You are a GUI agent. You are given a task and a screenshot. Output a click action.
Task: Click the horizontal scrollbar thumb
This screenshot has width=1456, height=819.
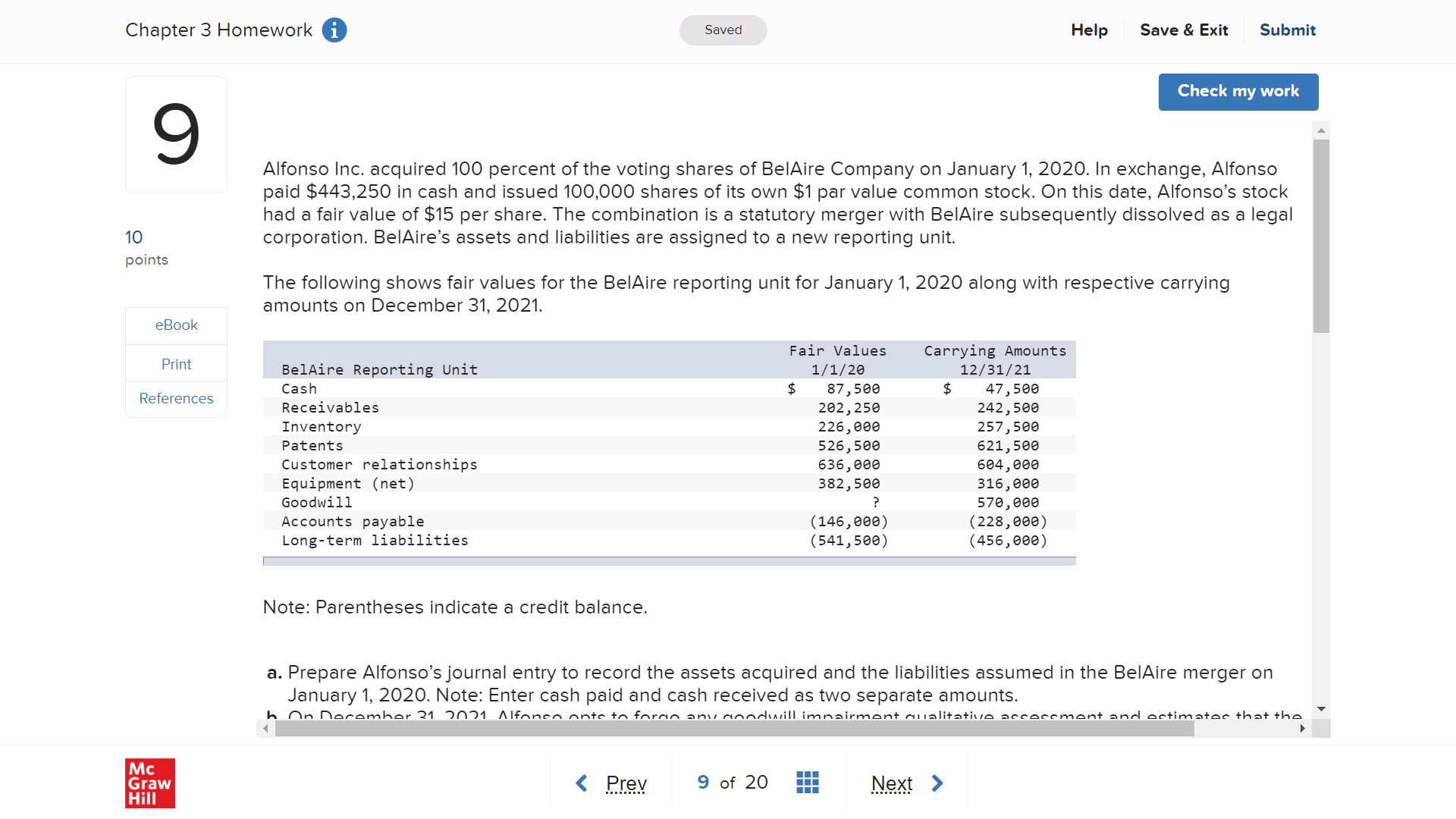(734, 729)
